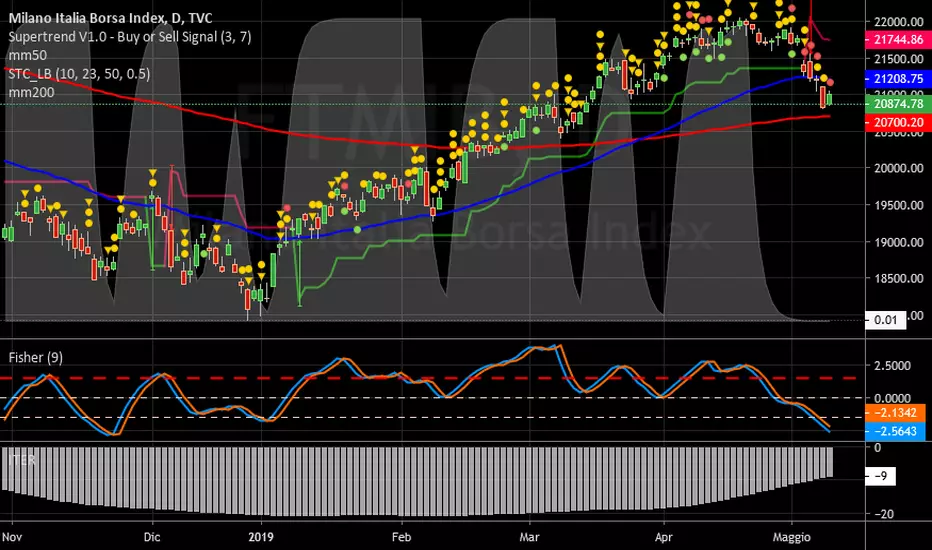Click the Feb label on time axis
Image resolution: width=932 pixels, height=550 pixels.
(x=401, y=537)
